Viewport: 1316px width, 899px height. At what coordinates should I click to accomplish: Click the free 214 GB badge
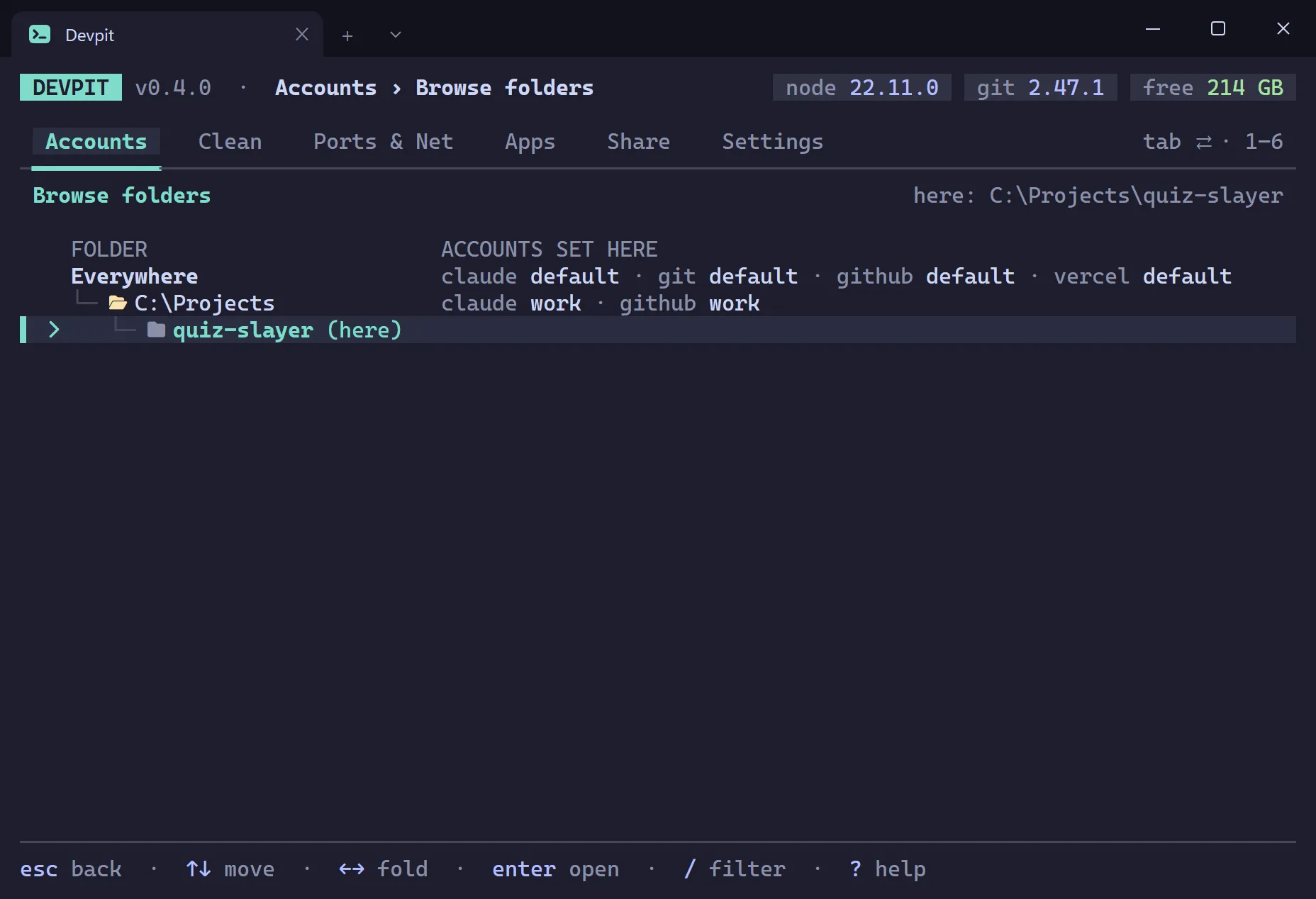[1213, 87]
